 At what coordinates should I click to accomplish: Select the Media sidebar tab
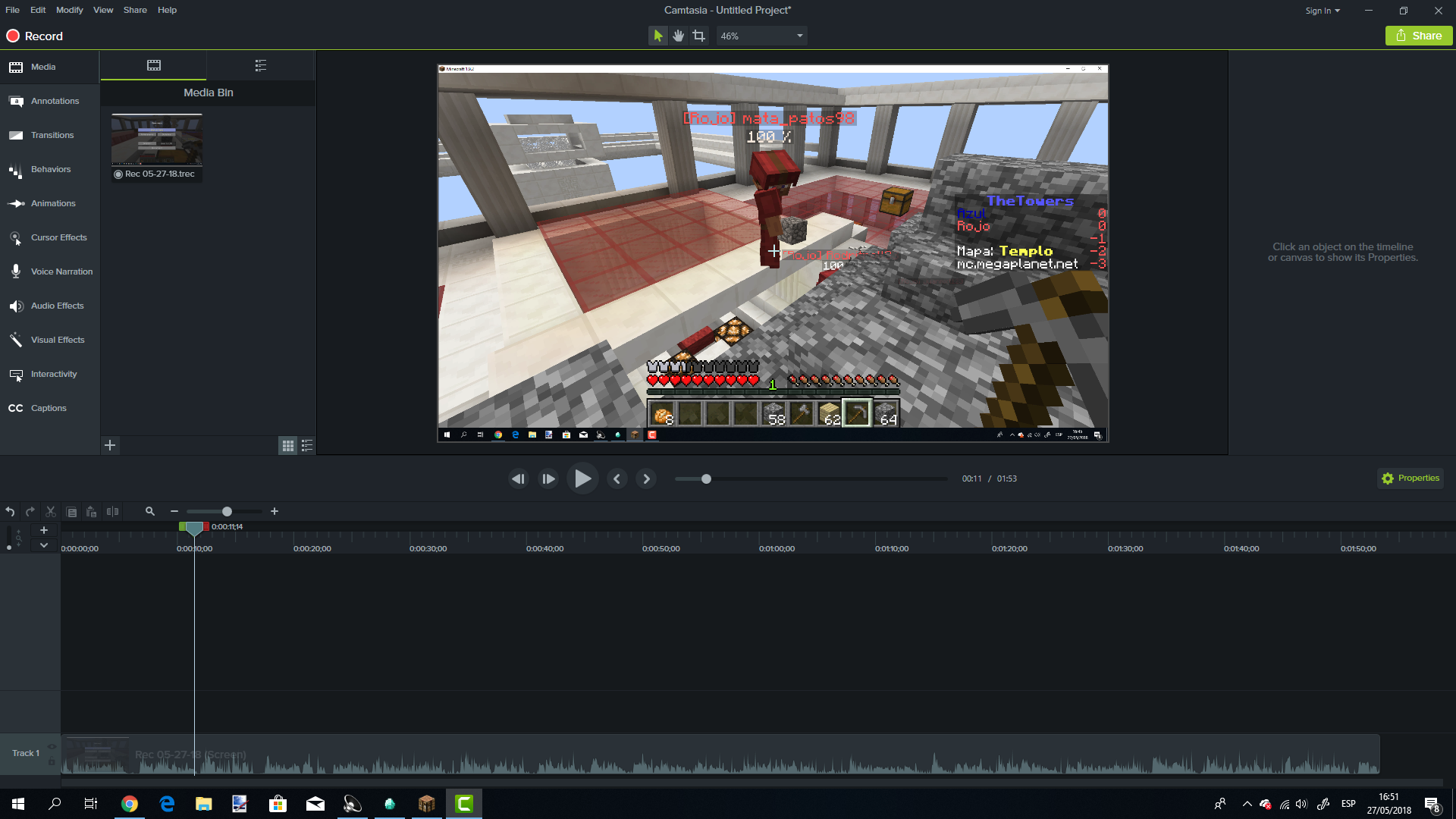[x=49, y=67]
